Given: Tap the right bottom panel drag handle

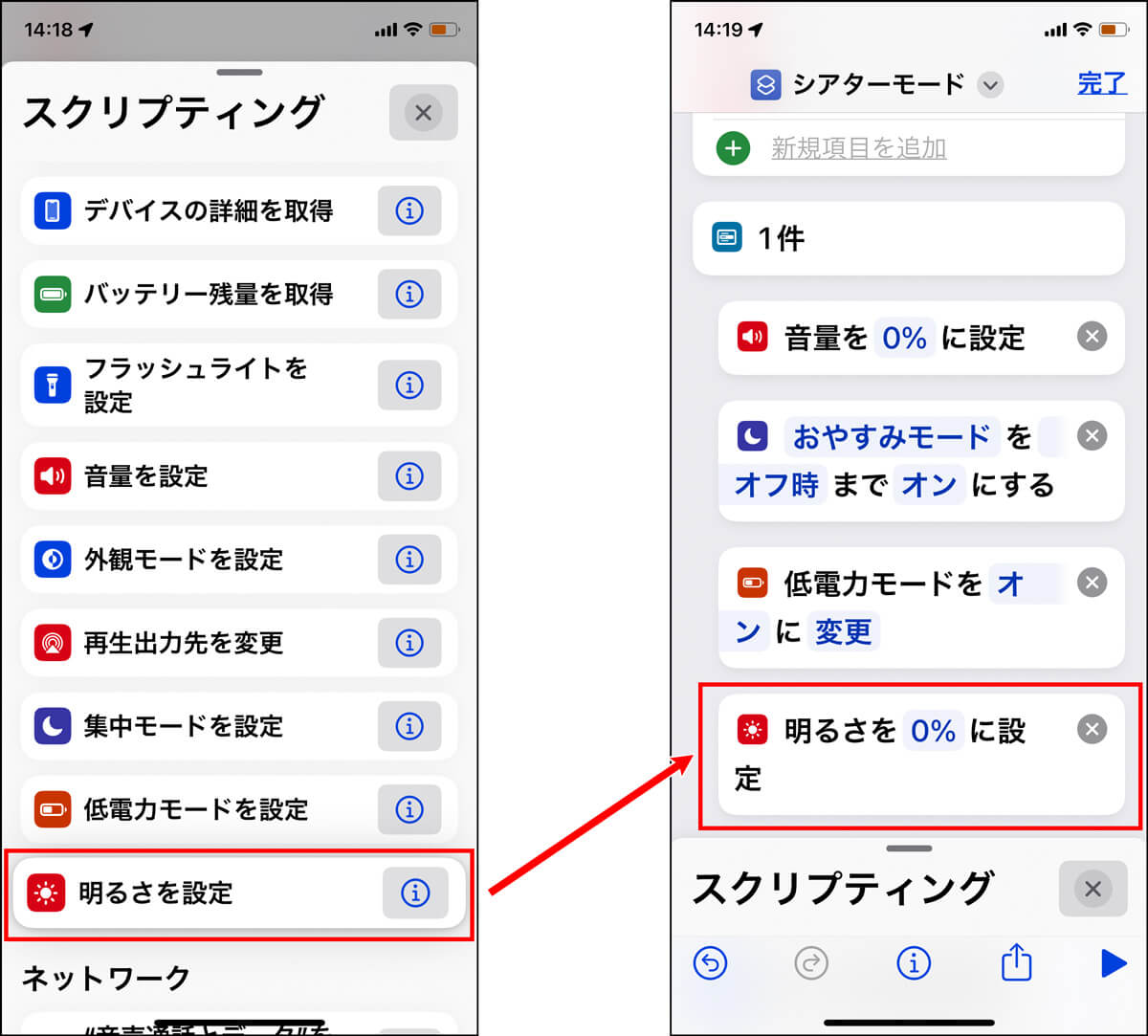Looking at the screenshot, I should point(909,848).
